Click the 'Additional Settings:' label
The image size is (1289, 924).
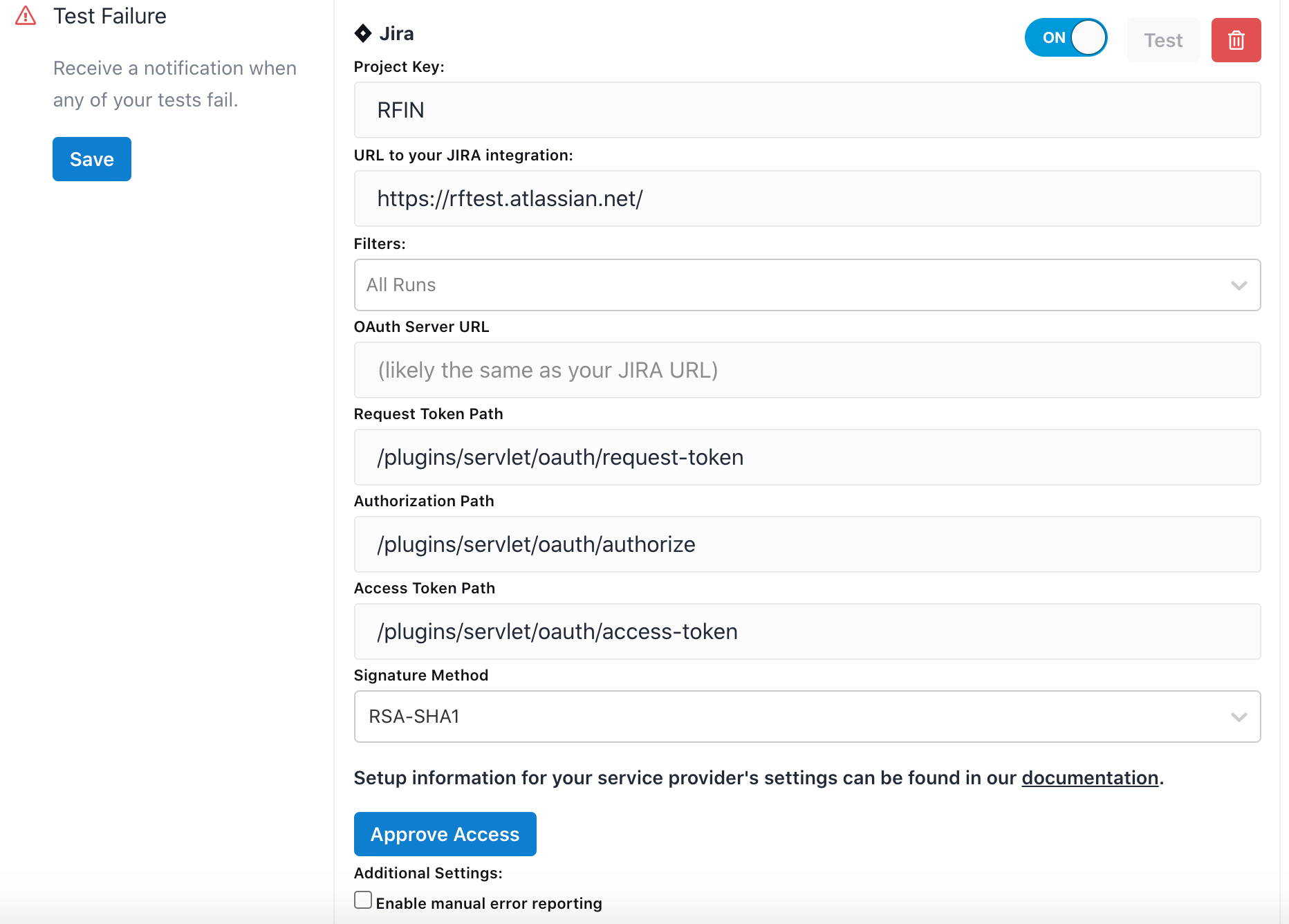point(428,873)
